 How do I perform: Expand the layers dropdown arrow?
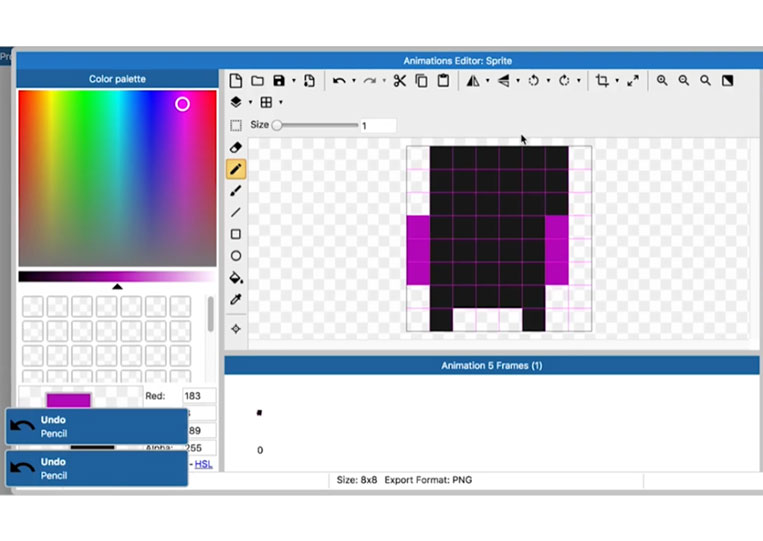[250, 102]
